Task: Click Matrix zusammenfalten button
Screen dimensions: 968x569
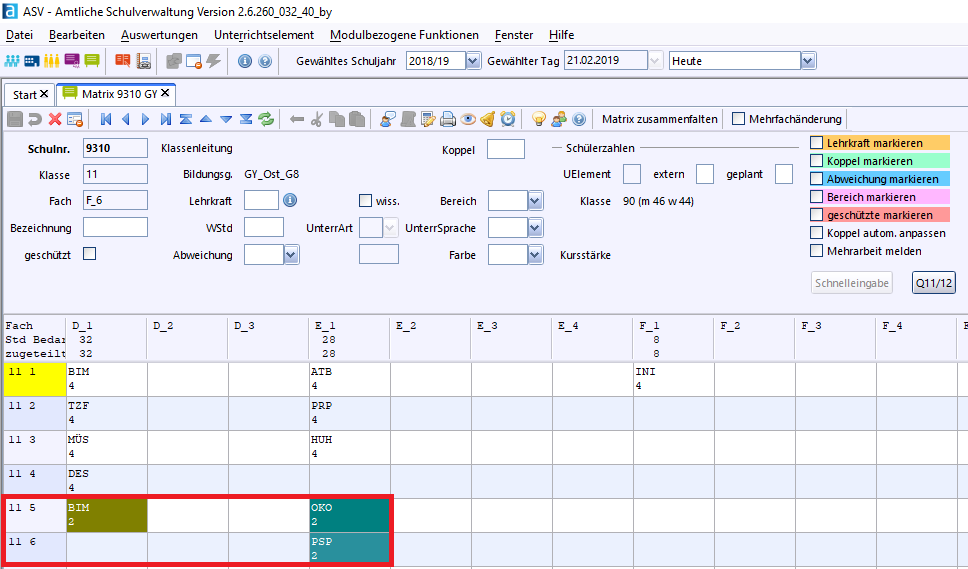Action: [659, 119]
